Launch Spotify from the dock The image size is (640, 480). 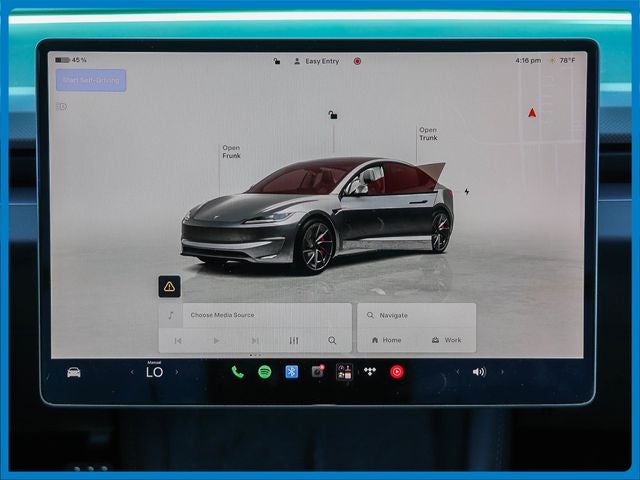point(265,372)
